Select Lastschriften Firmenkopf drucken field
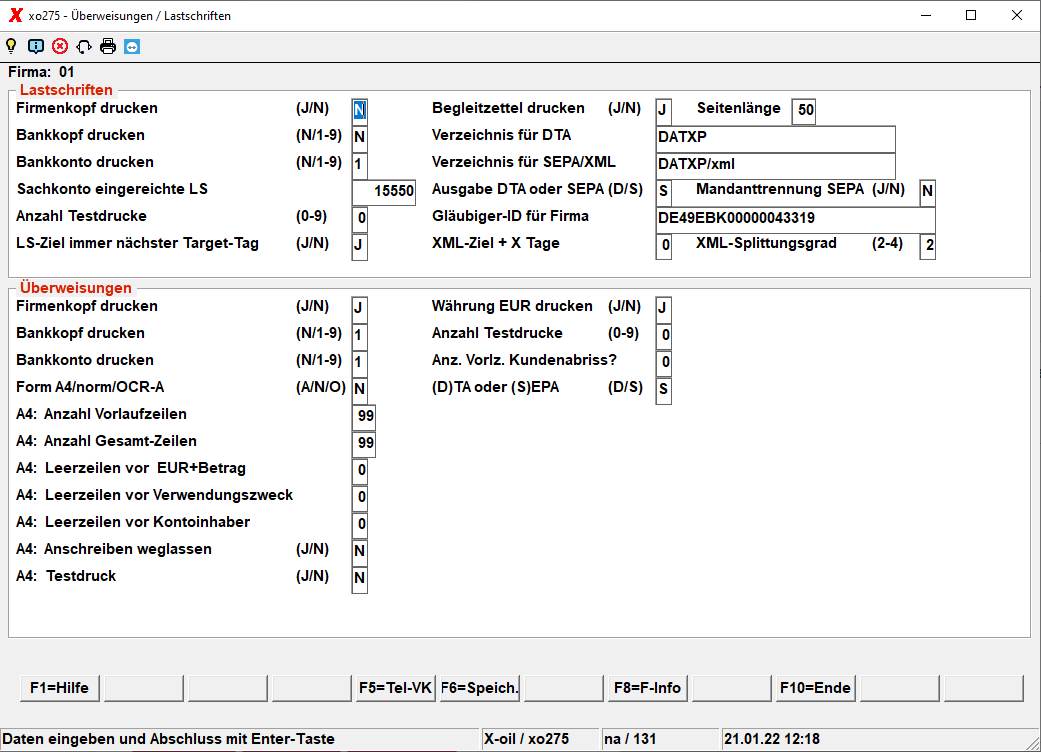The height and width of the screenshot is (752, 1041). [x=359, y=110]
